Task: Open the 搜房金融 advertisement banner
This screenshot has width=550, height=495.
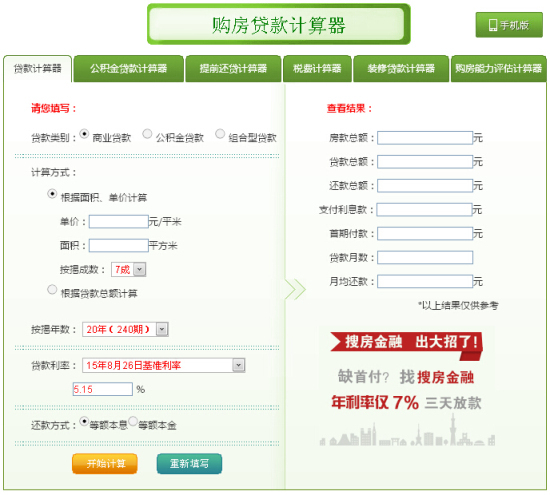Action: pos(407,387)
